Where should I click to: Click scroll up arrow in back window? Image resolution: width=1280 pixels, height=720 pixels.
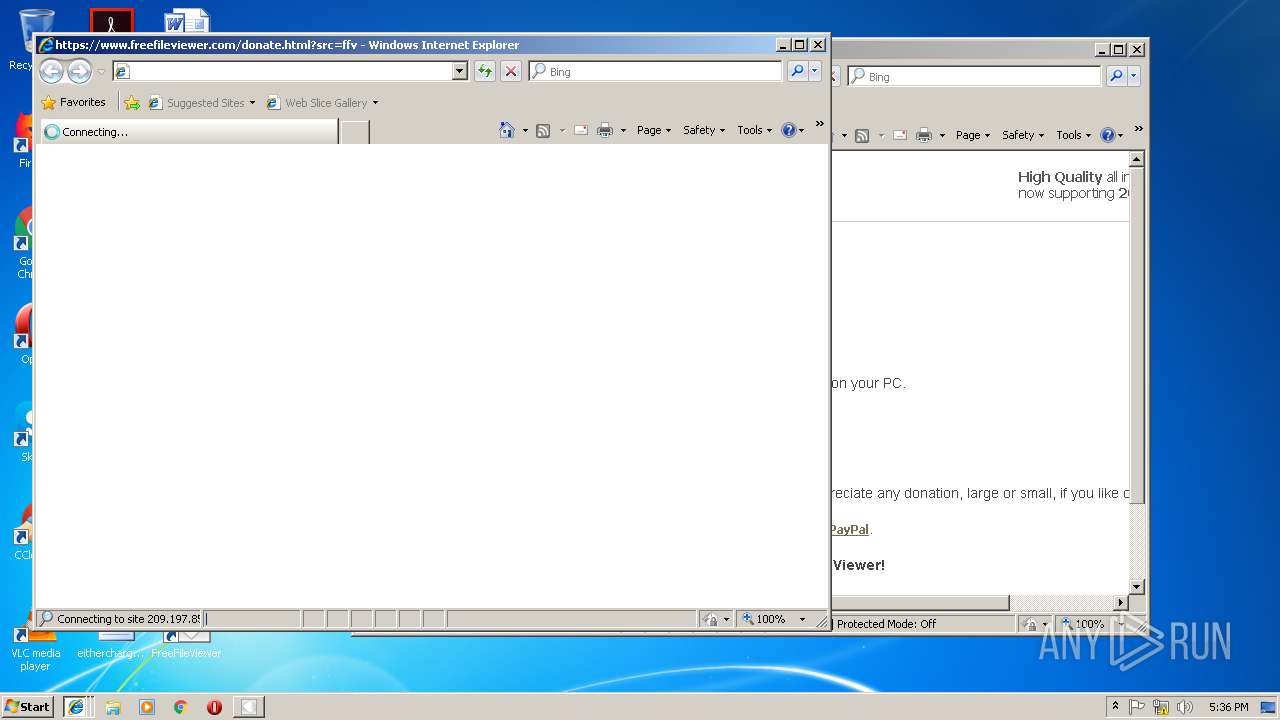1137,159
